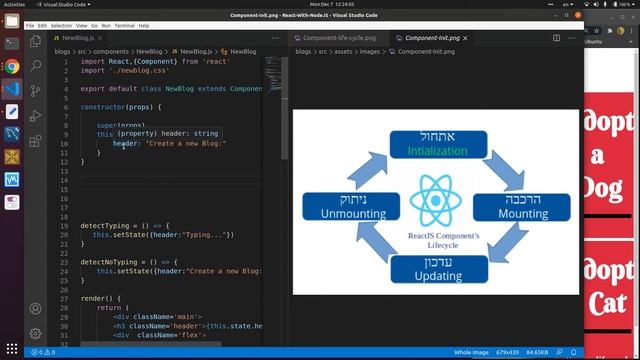Open the Visual Studio Code app menu in top bar
This screenshot has height=360, width=640.
pyautogui.click(x=64, y=4)
